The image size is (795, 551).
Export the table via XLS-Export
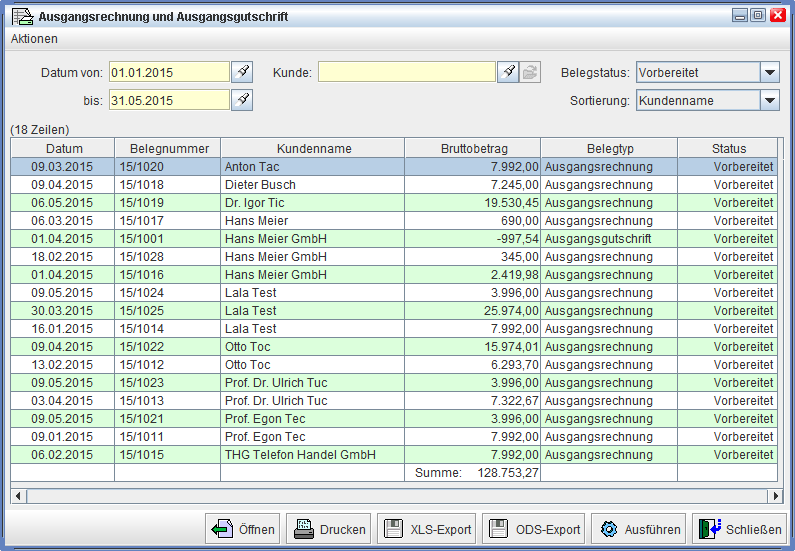tap(426, 529)
